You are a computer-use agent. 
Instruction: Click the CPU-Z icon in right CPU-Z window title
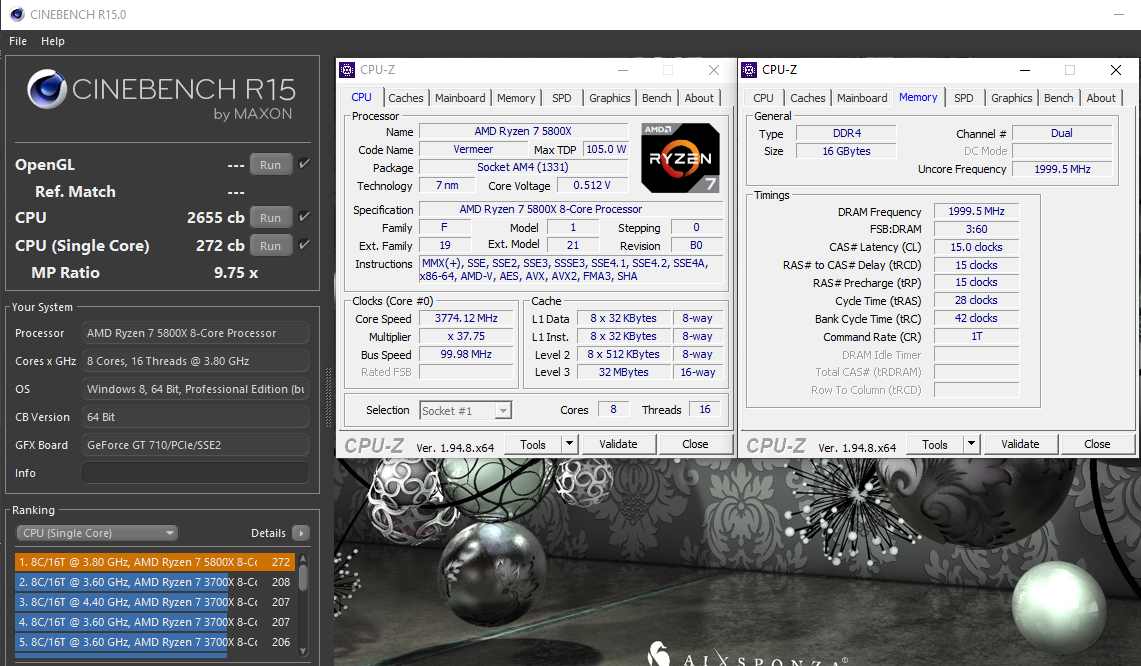(x=749, y=70)
